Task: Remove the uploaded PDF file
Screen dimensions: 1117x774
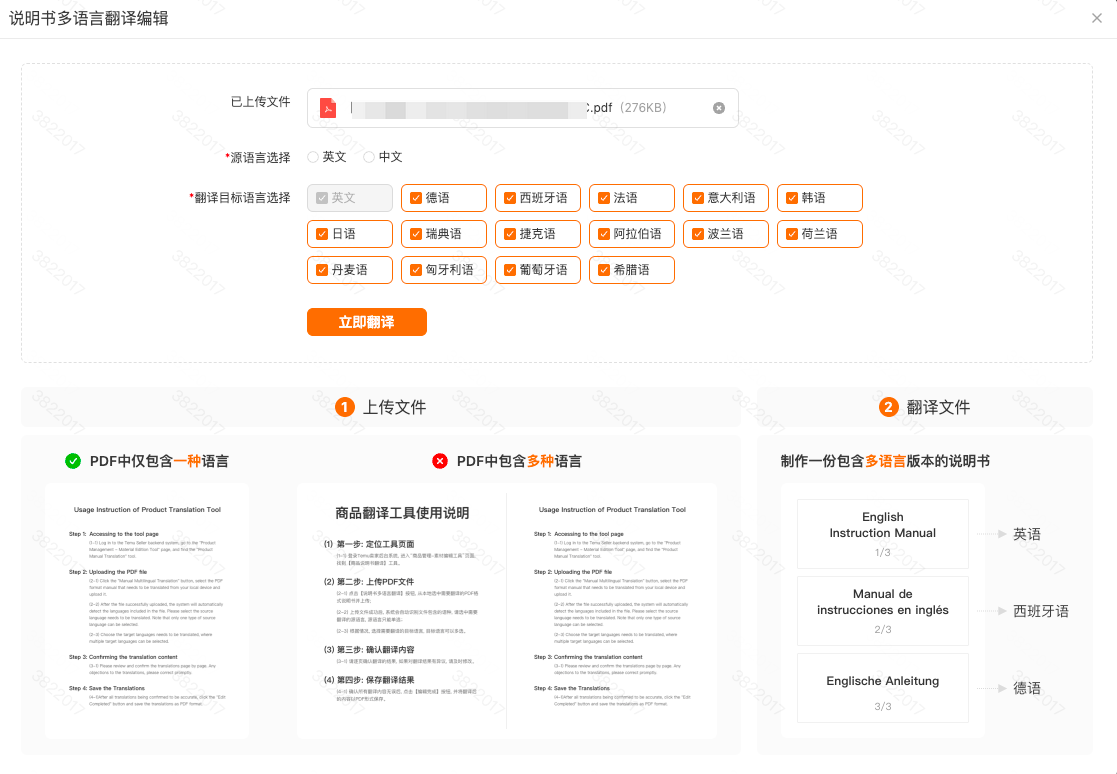Action: click(718, 108)
